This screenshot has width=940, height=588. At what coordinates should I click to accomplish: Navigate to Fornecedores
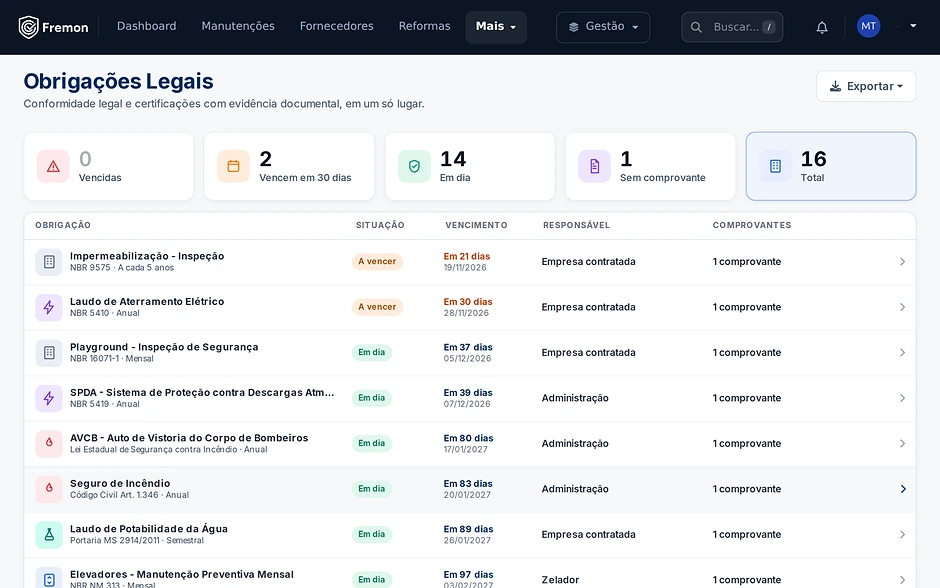[x=336, y=26]
